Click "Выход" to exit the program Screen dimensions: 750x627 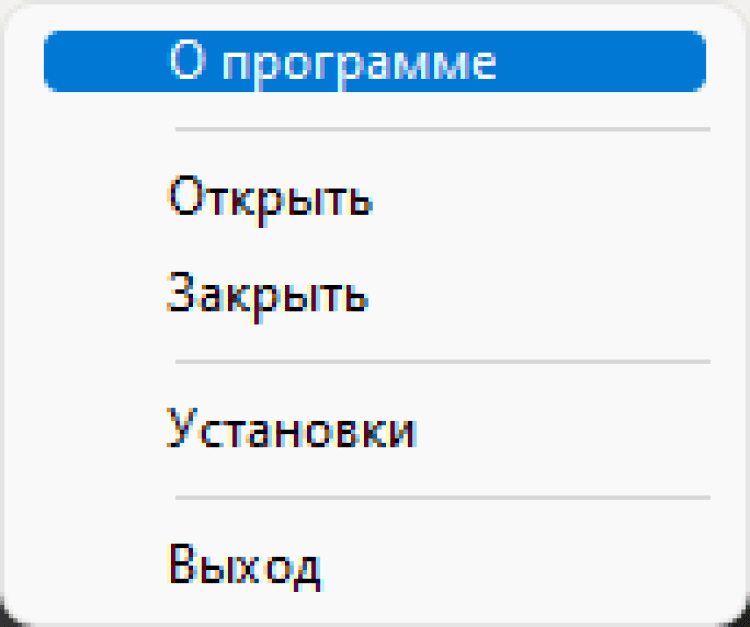click(x=245, y=566)
